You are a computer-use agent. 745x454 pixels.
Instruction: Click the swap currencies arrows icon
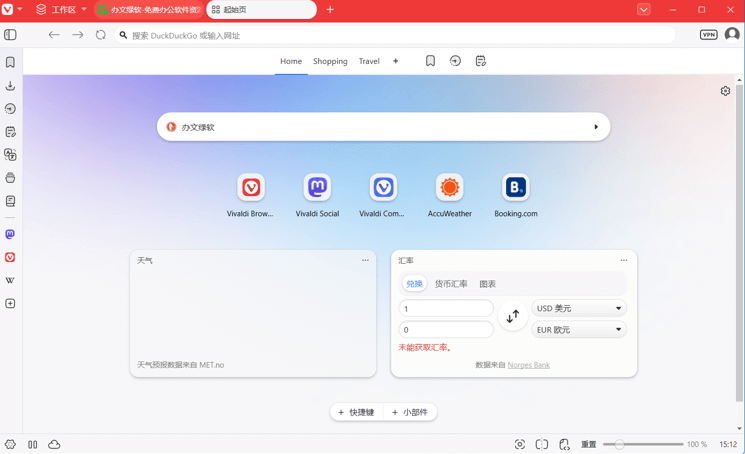point(512,317)
